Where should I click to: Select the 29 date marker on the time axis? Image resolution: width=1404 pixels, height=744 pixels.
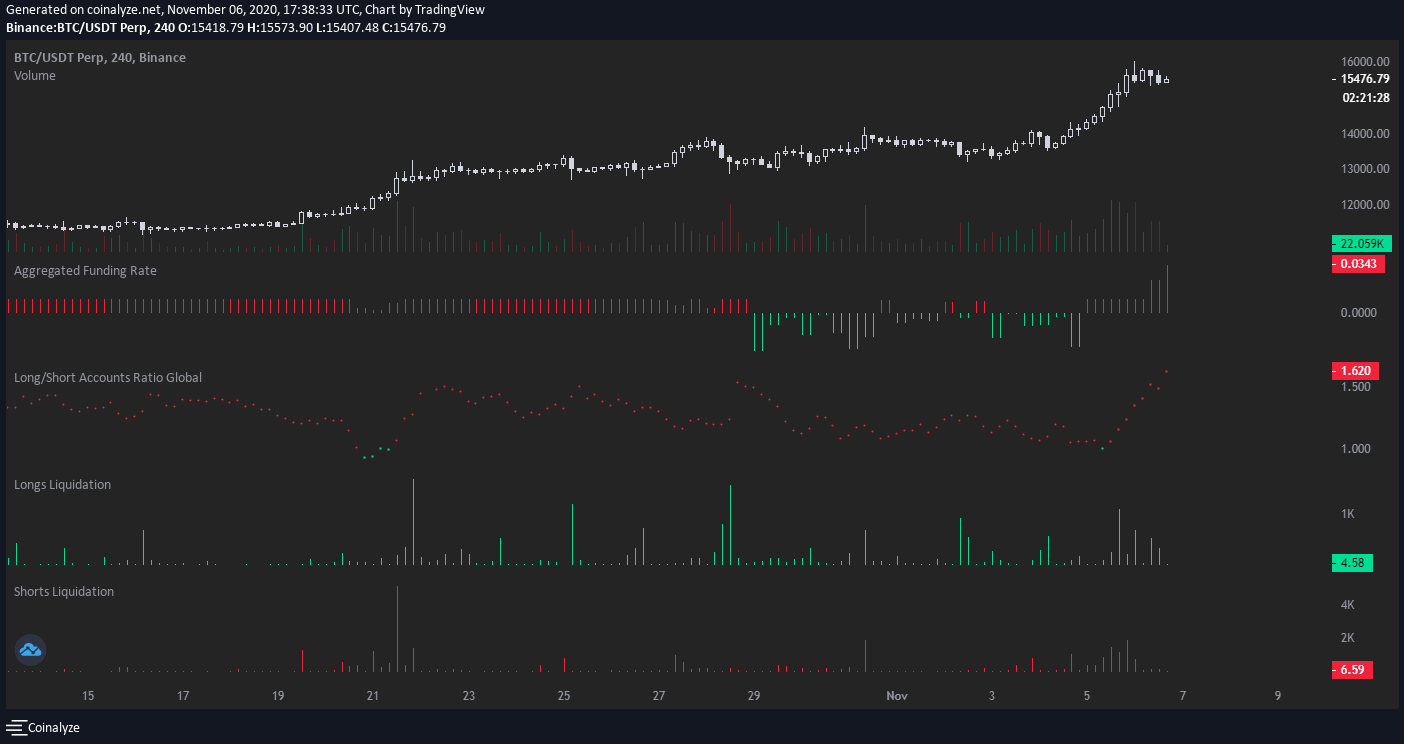754,695
